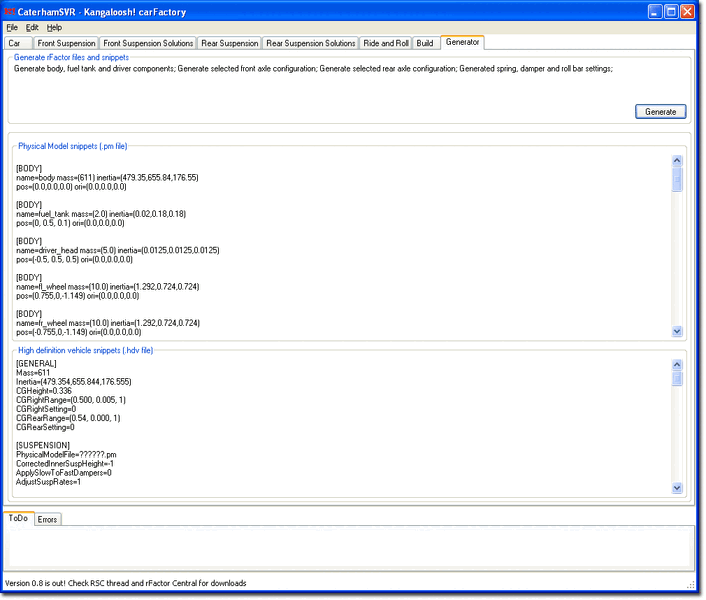
Task: Click the 'AdjustSuspRates=1' line
Action: [48, 482]
